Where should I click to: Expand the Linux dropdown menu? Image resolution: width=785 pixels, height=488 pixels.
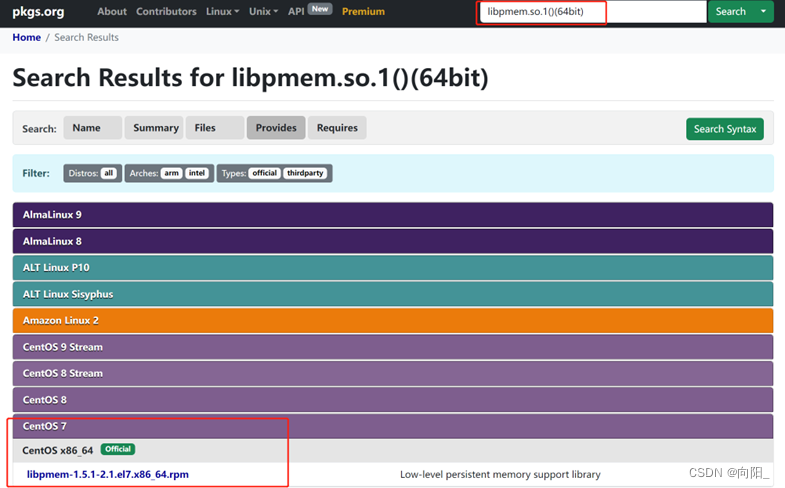click(x=222, y=12)
